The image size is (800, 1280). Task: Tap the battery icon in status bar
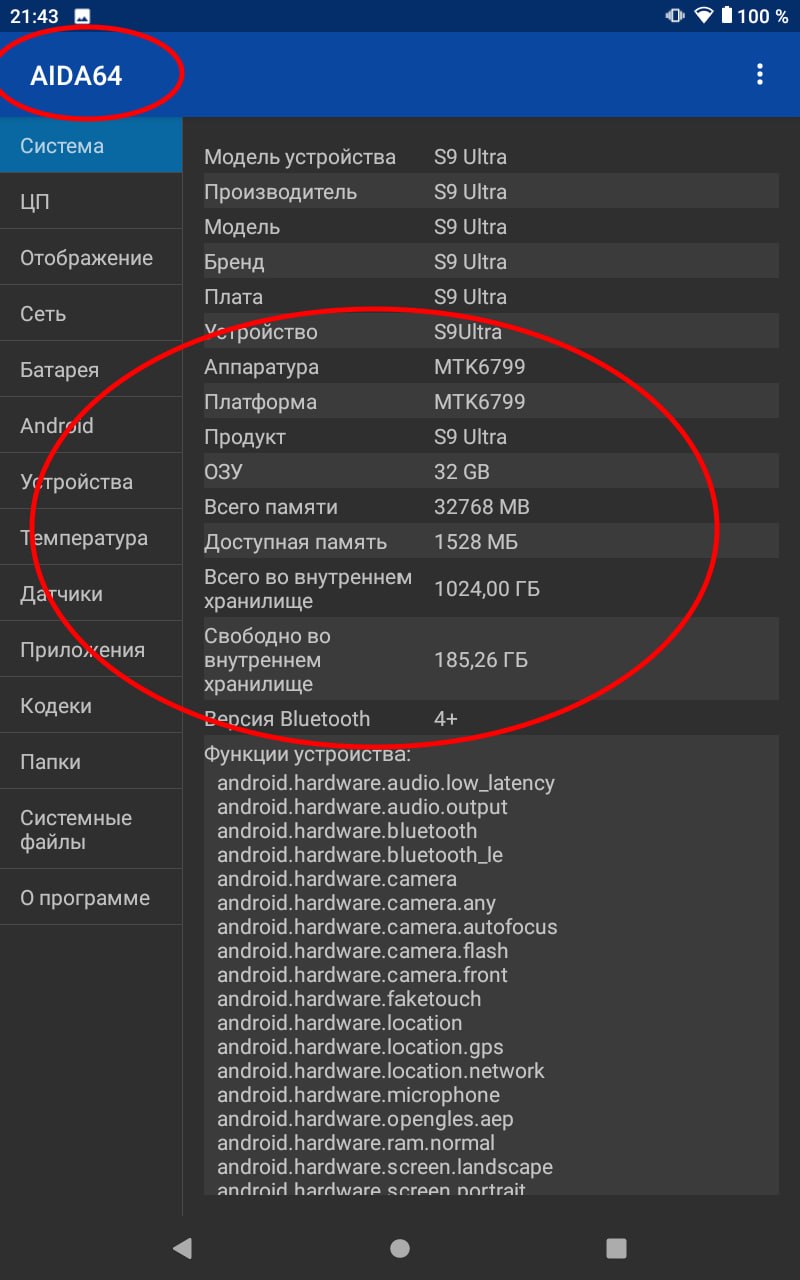click(727, 15)
